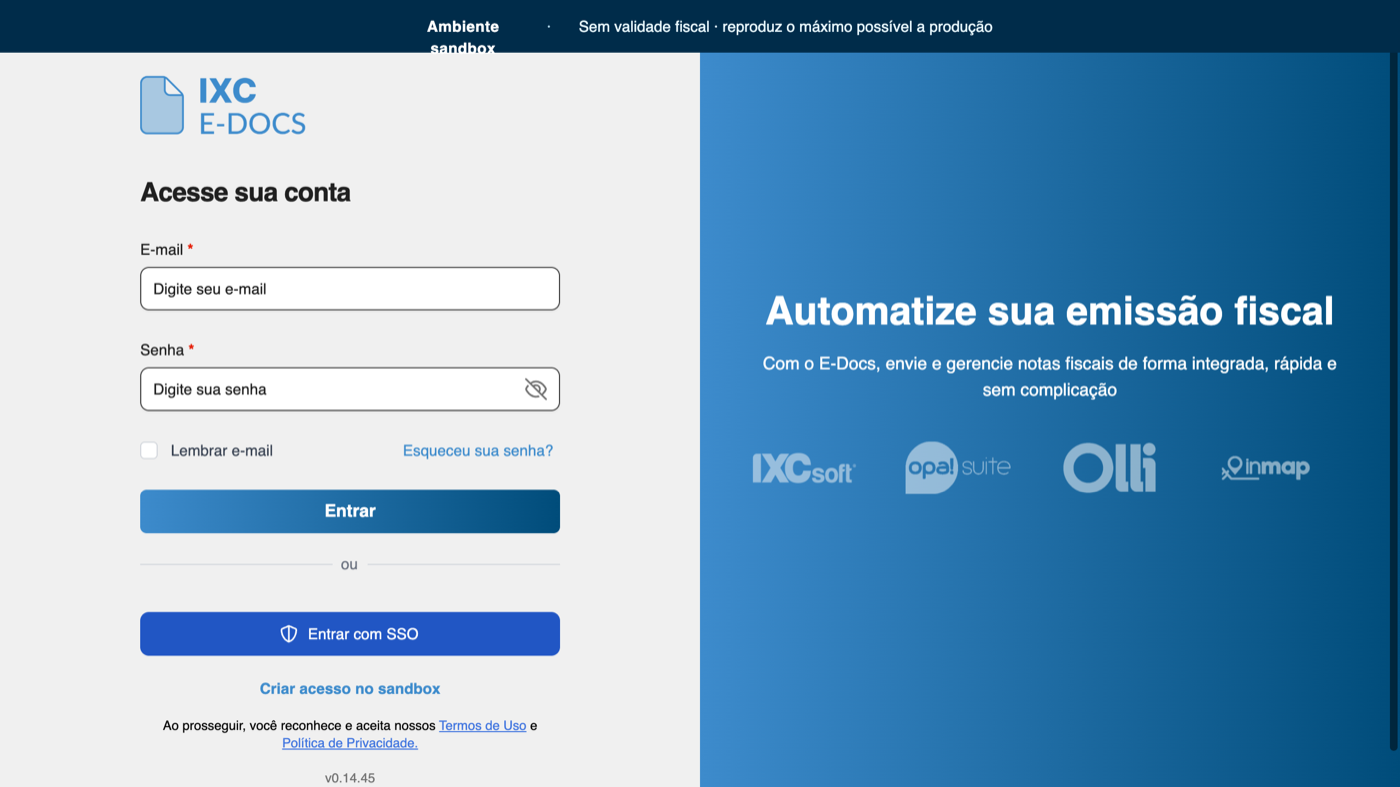
Task: Click the page vertical scrollbar
Action: (x=1395, y=400)
